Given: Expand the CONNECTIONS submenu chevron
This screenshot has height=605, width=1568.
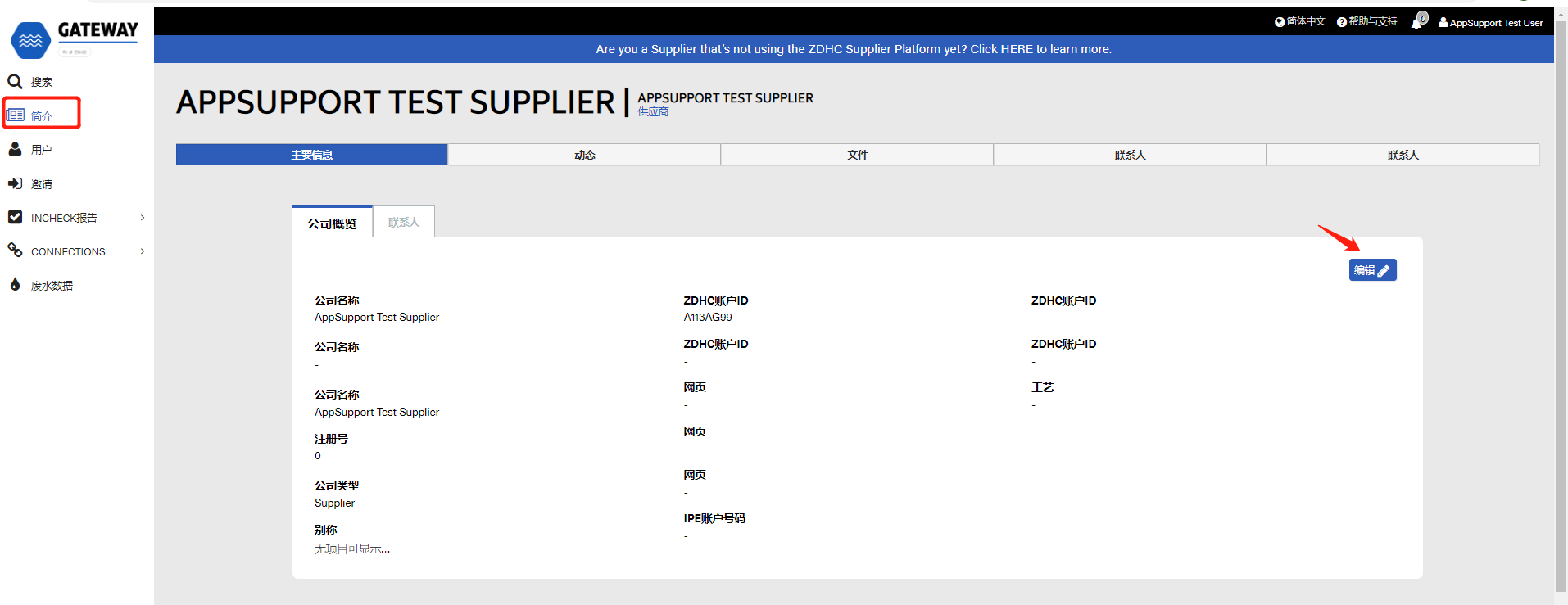Looking at the screenshot, I should click(x=143, y=251).
